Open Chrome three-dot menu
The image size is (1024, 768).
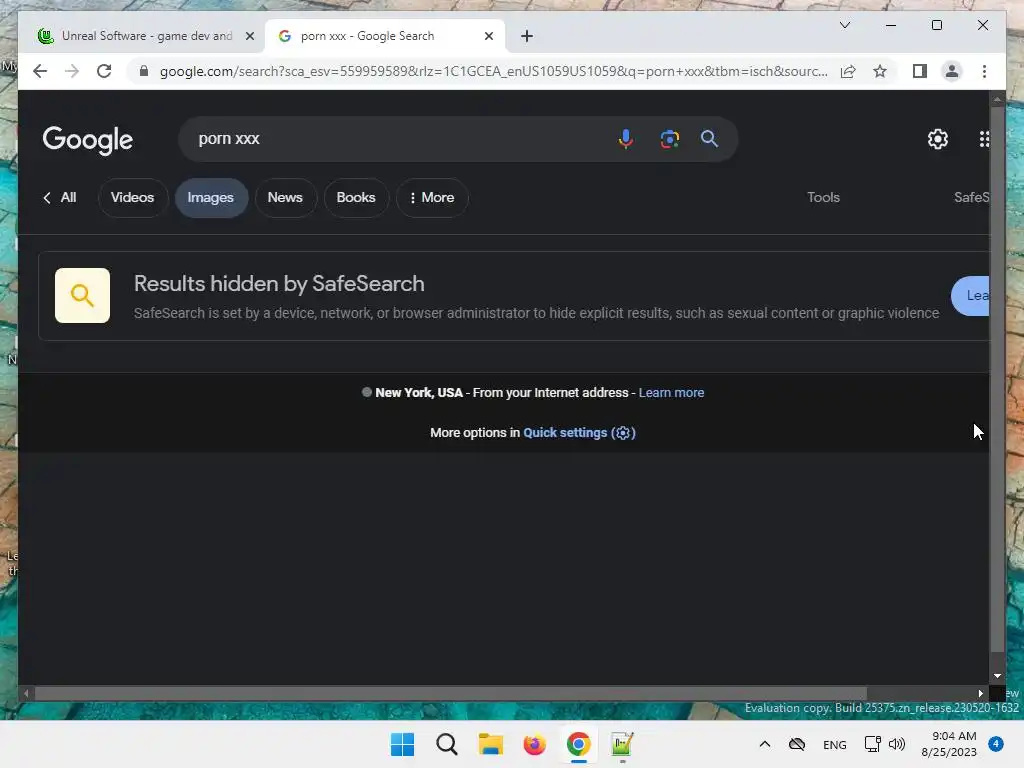(x=984, y=71)
